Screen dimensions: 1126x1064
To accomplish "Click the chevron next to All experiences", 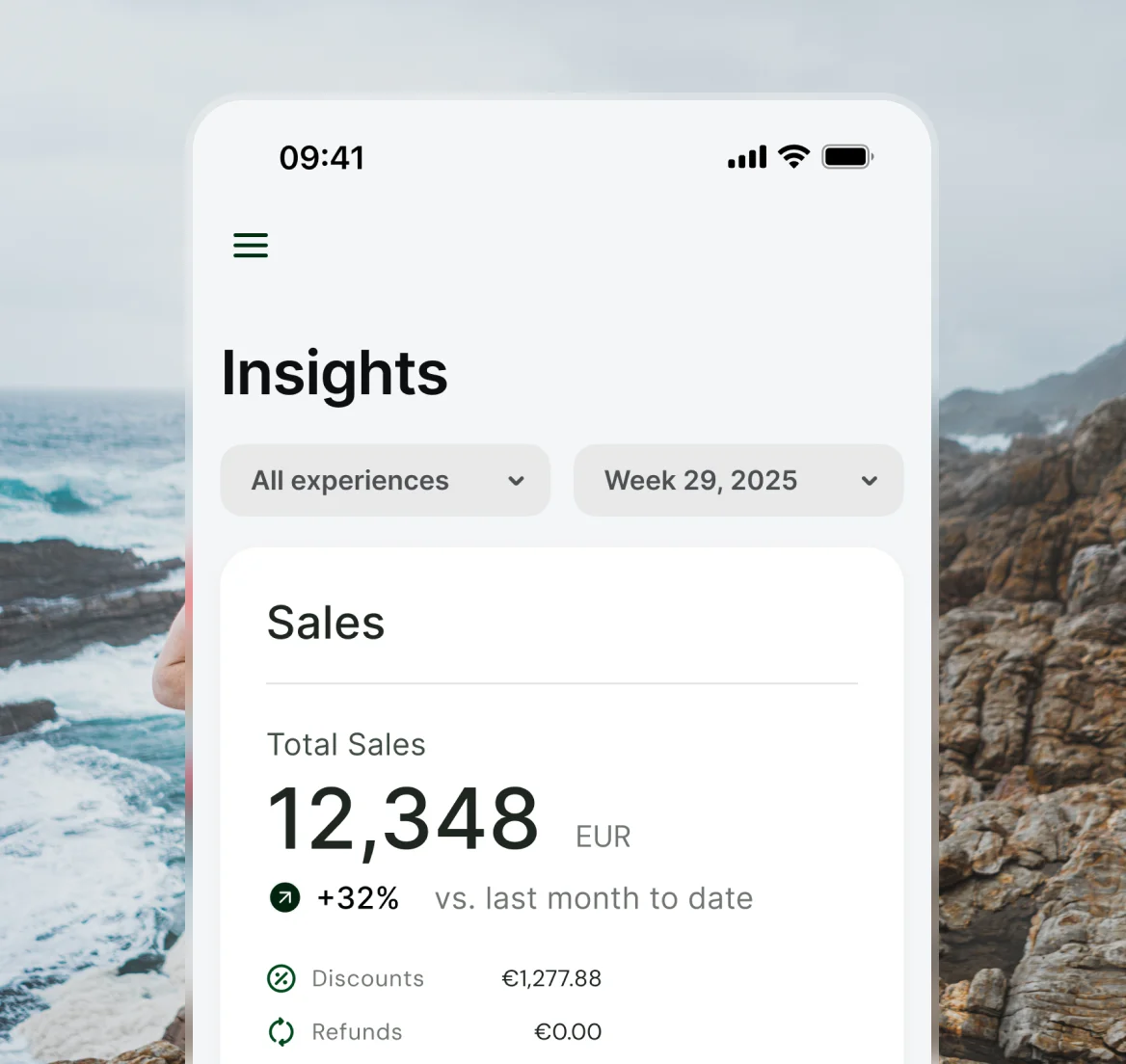I will 516,480.
